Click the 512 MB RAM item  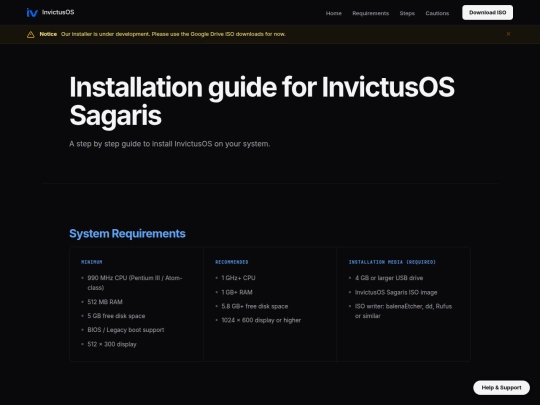point(105,302)
